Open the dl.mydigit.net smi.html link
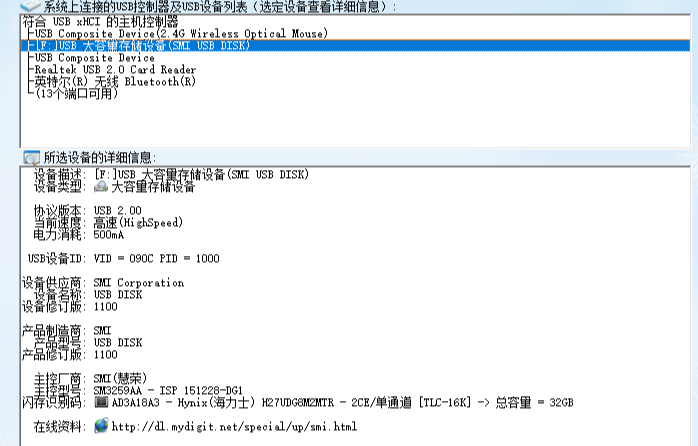The width and height of the screenshot is (698, 446). pyautogui.click(x=234, y=427)
